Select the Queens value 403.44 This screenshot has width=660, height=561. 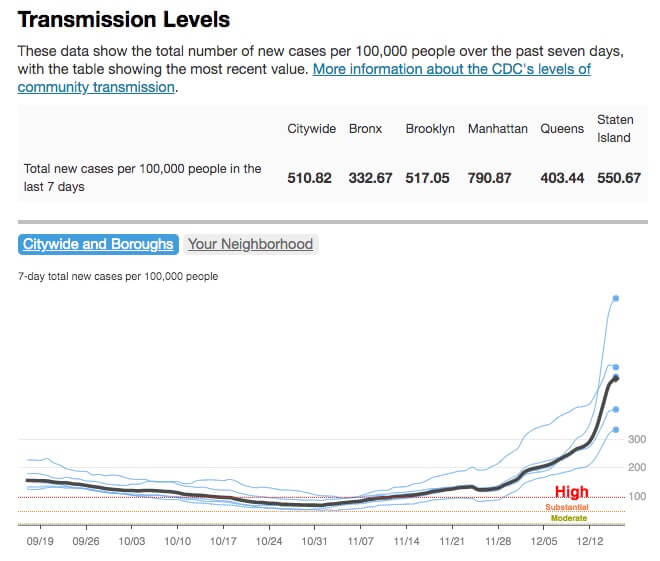pos(562,178)
